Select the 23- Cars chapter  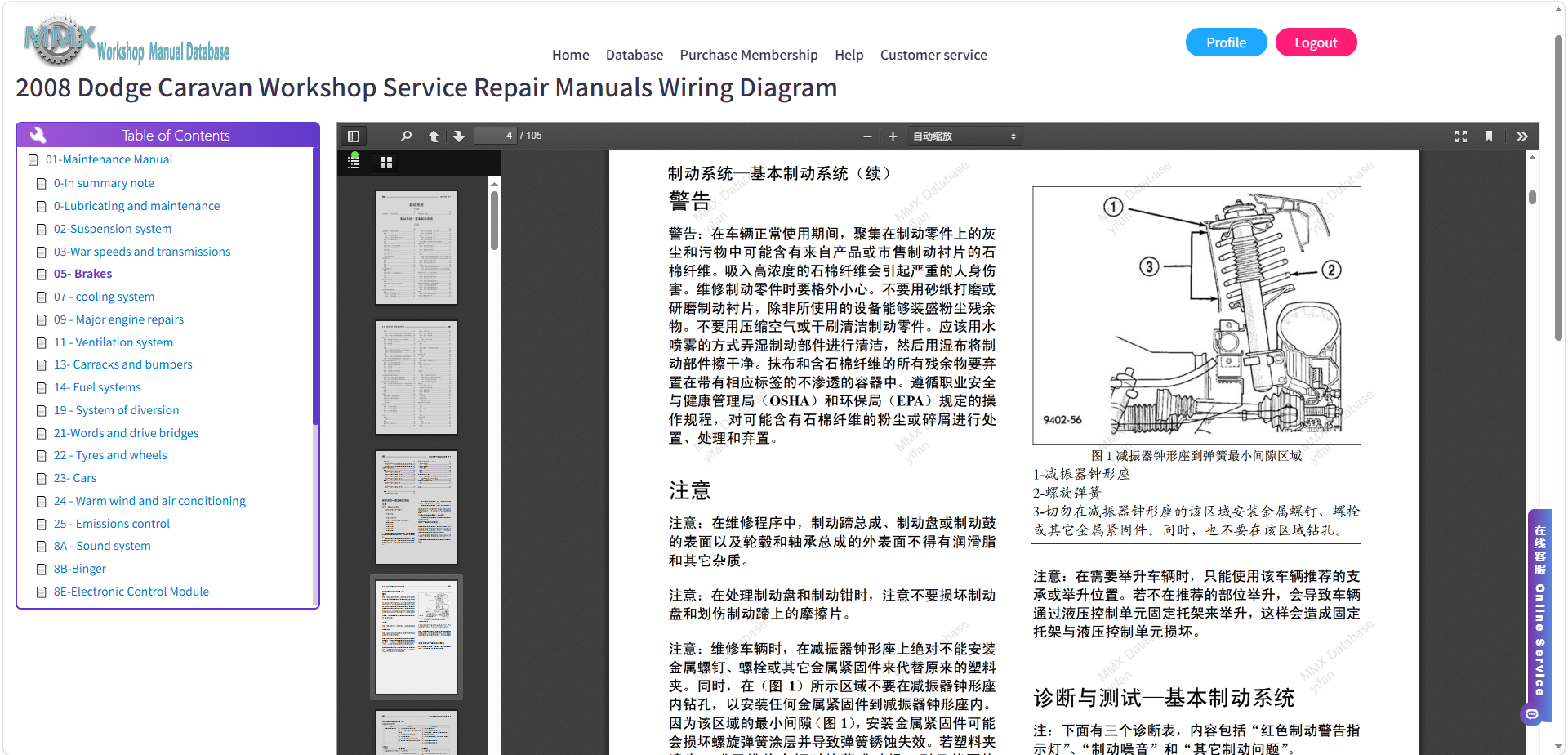coord(75,478)
